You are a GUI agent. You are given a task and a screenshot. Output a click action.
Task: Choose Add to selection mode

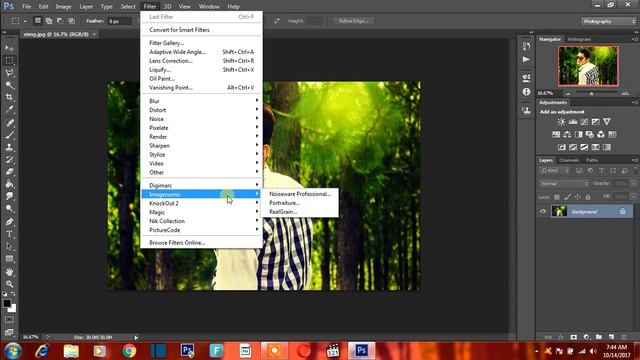click(x=49, y=21)
